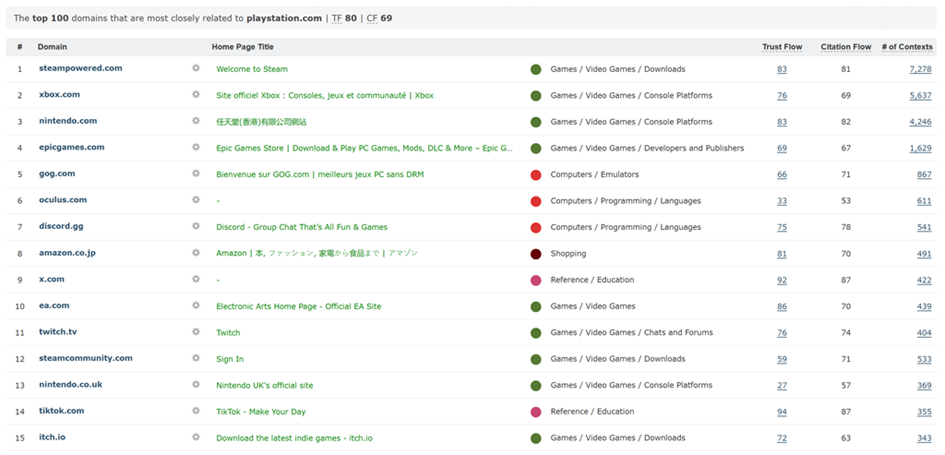The image size is (945, 455).
Task: Click the TF abbreviation in the summary bar
Action: [x=336, y=18]
